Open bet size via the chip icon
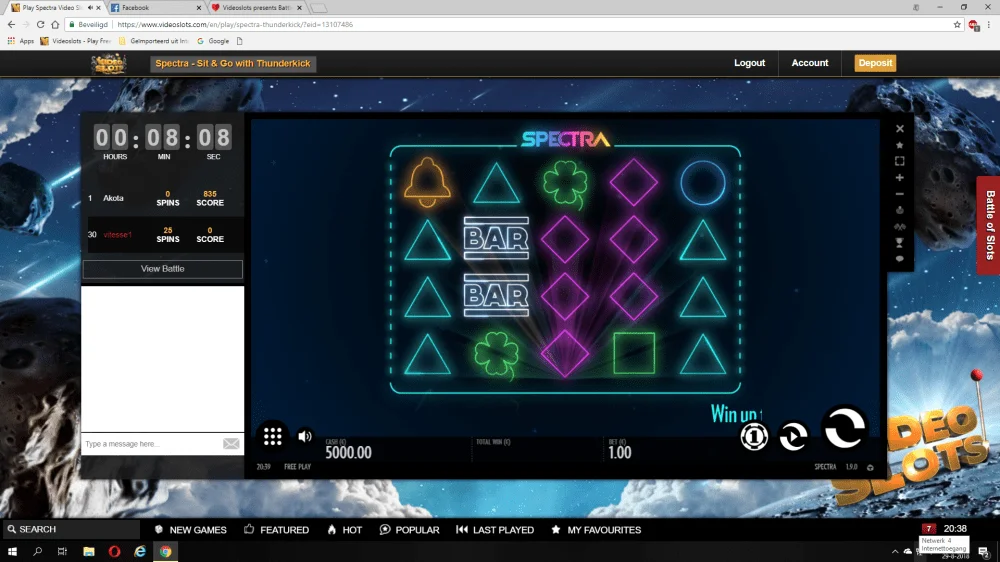Image resolution: width=1000 pixels, height=562 pixels. pos(754,437)
